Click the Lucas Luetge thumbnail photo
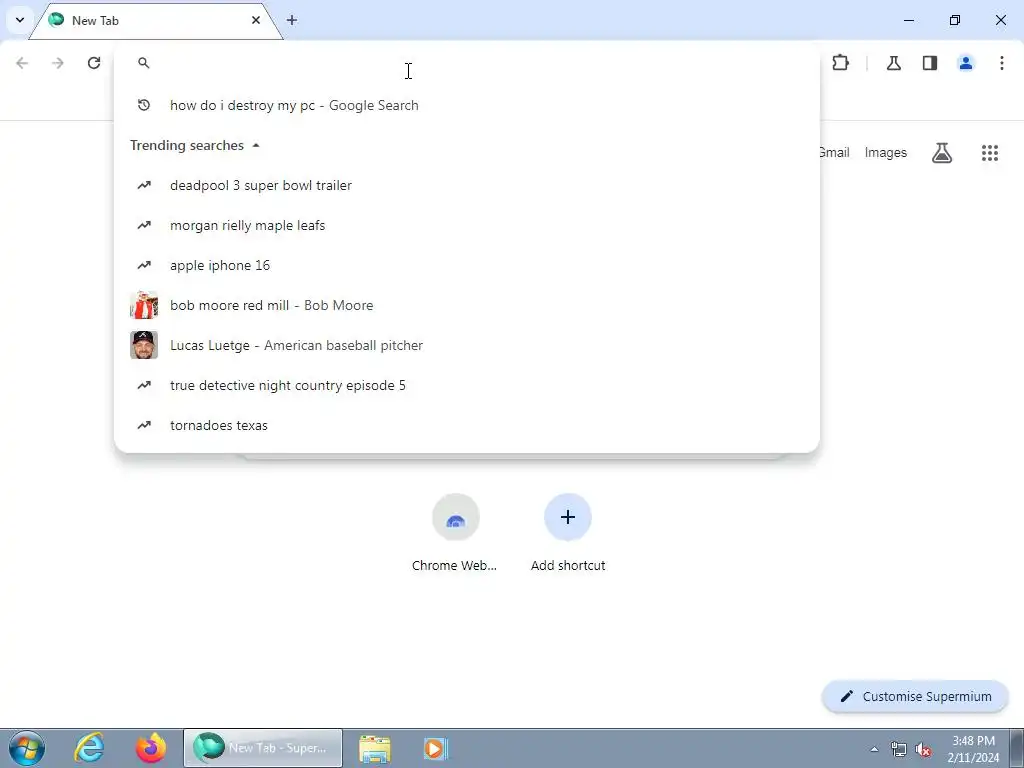This screenshot has height=768, width=1024. click(x=144, y=345)
